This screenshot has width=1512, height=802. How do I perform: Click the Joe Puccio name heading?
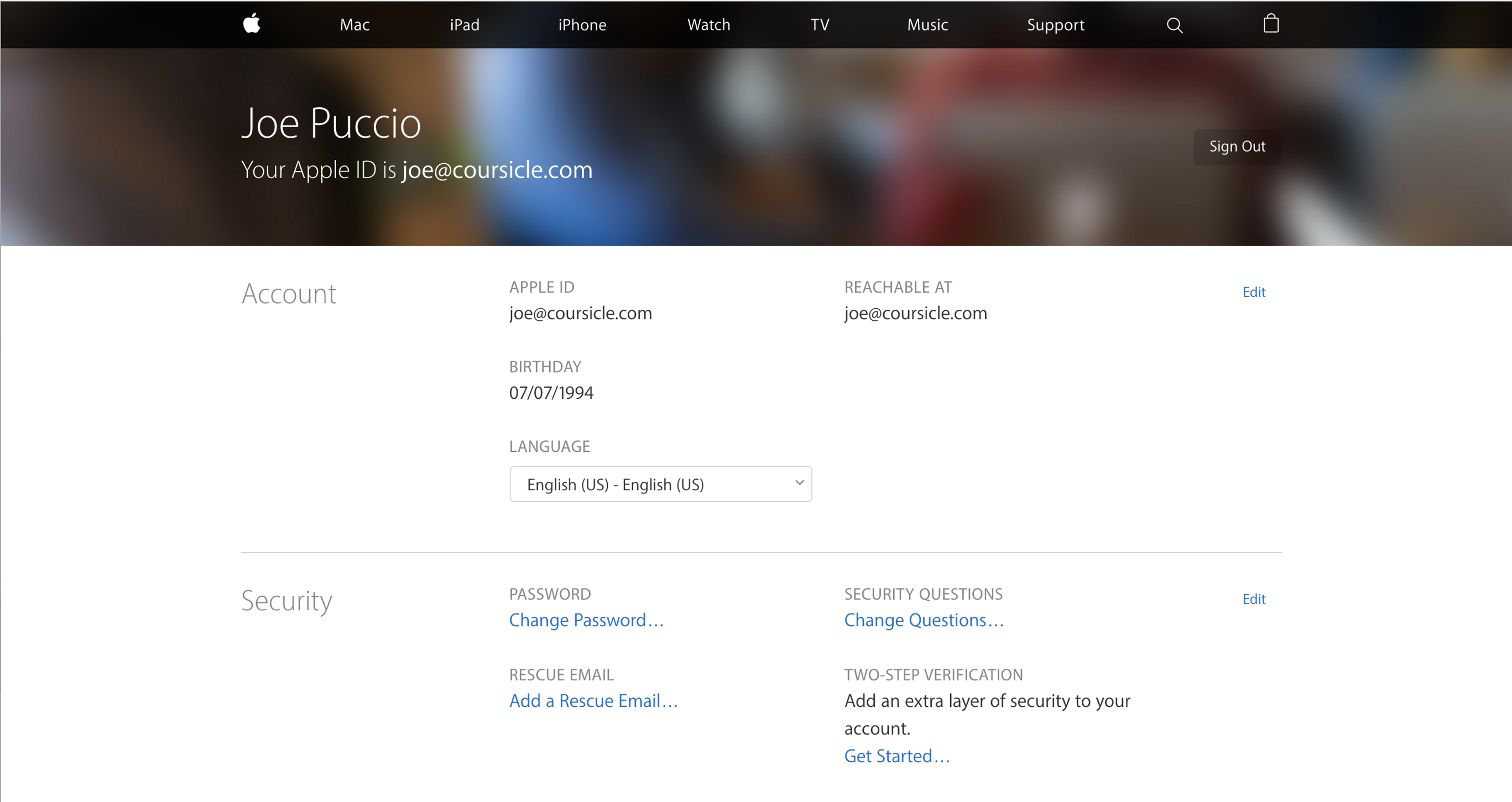(331, 123)
